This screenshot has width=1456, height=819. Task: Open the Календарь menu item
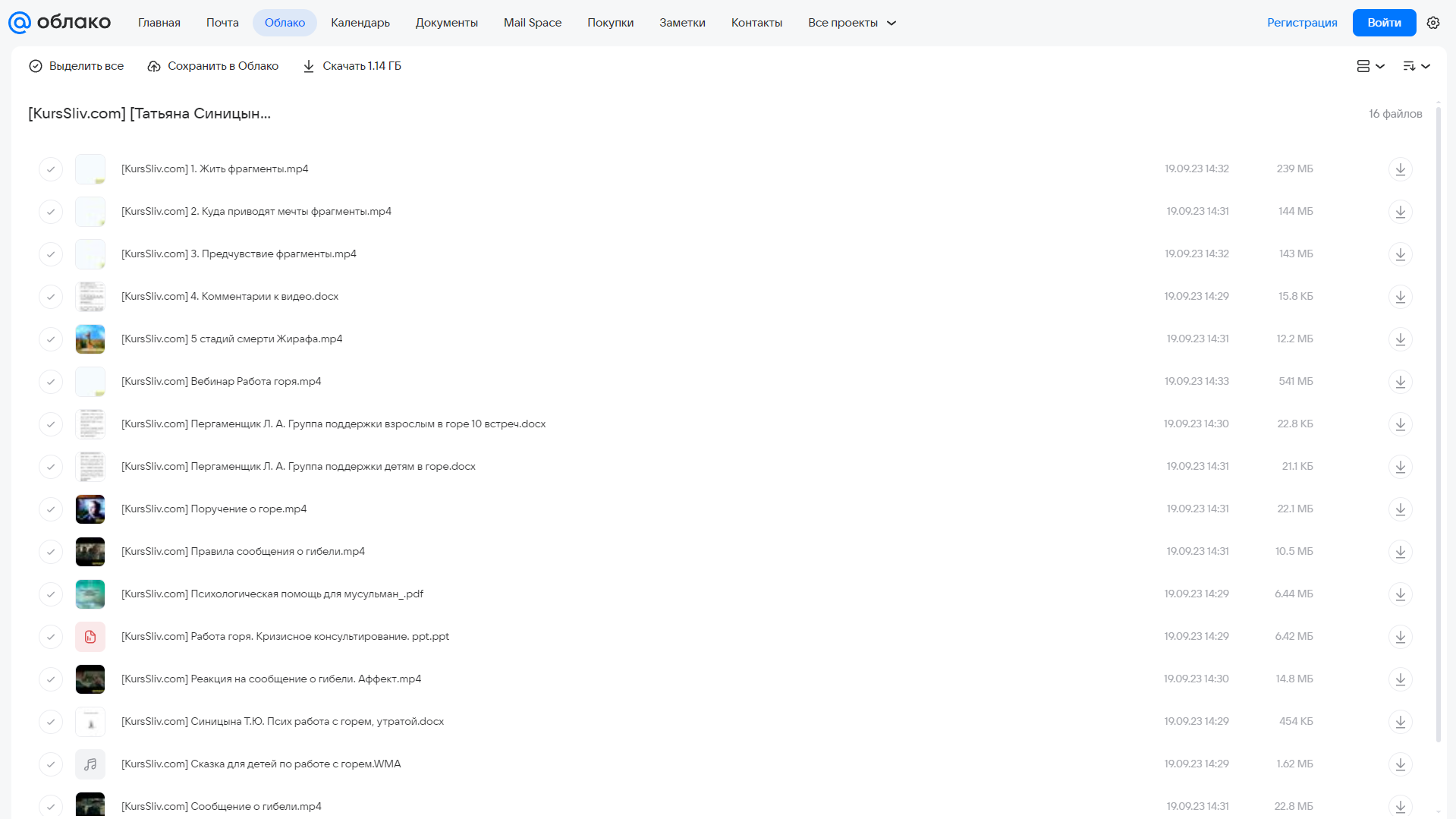360,23
